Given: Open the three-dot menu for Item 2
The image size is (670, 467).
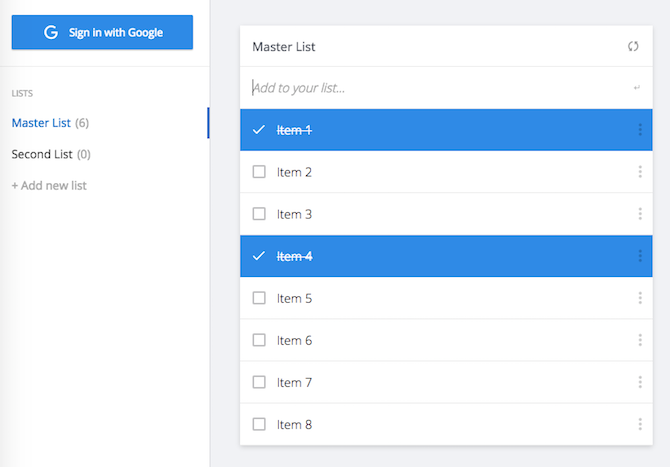Looking at the screenshot, I should (640, 172).
